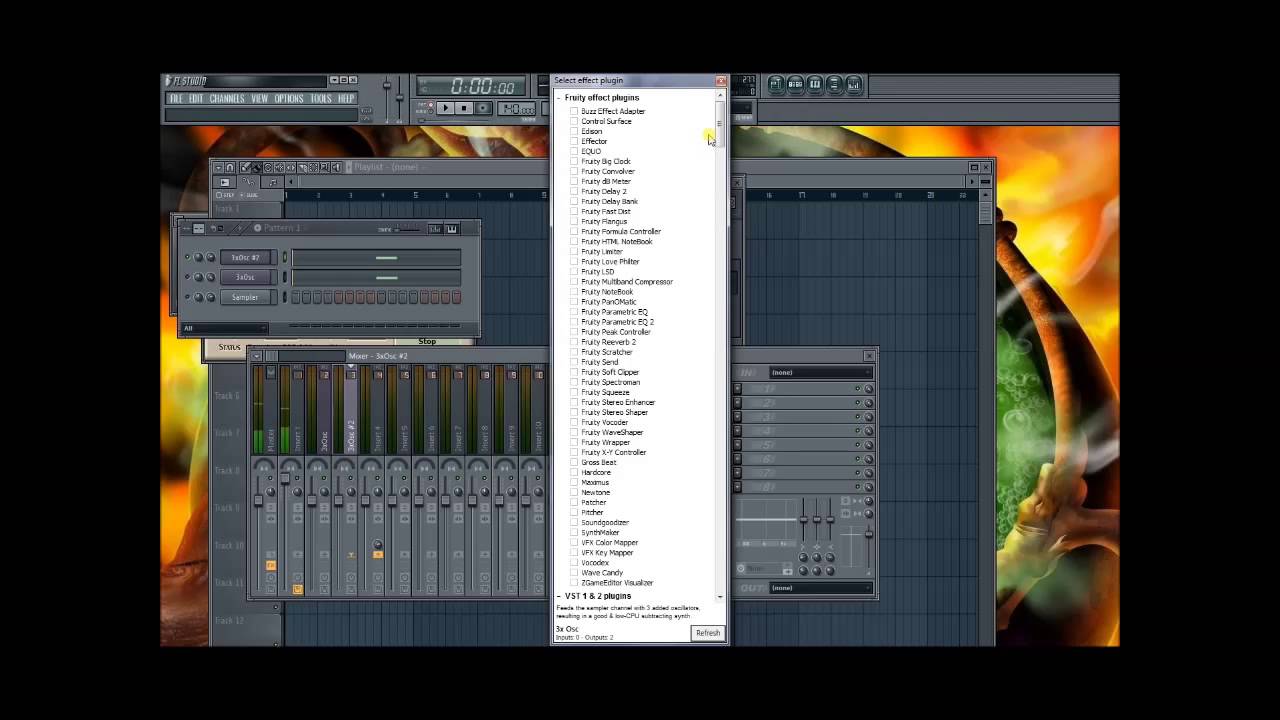Open the HELP menu
This screenshot has height=720, width=1280.
pyautogui.click(x=346, y=99)
